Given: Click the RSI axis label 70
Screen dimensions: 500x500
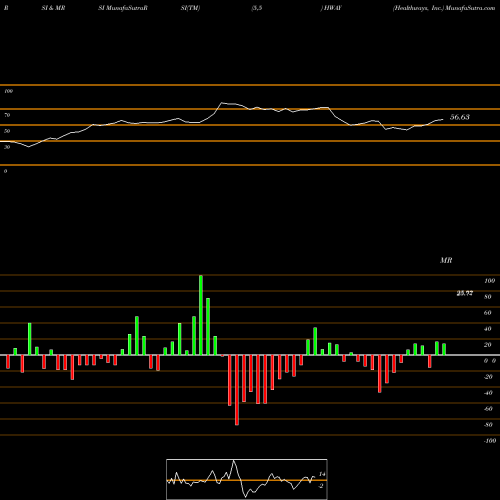Looking at the screenshot, I should pos(7,115).
